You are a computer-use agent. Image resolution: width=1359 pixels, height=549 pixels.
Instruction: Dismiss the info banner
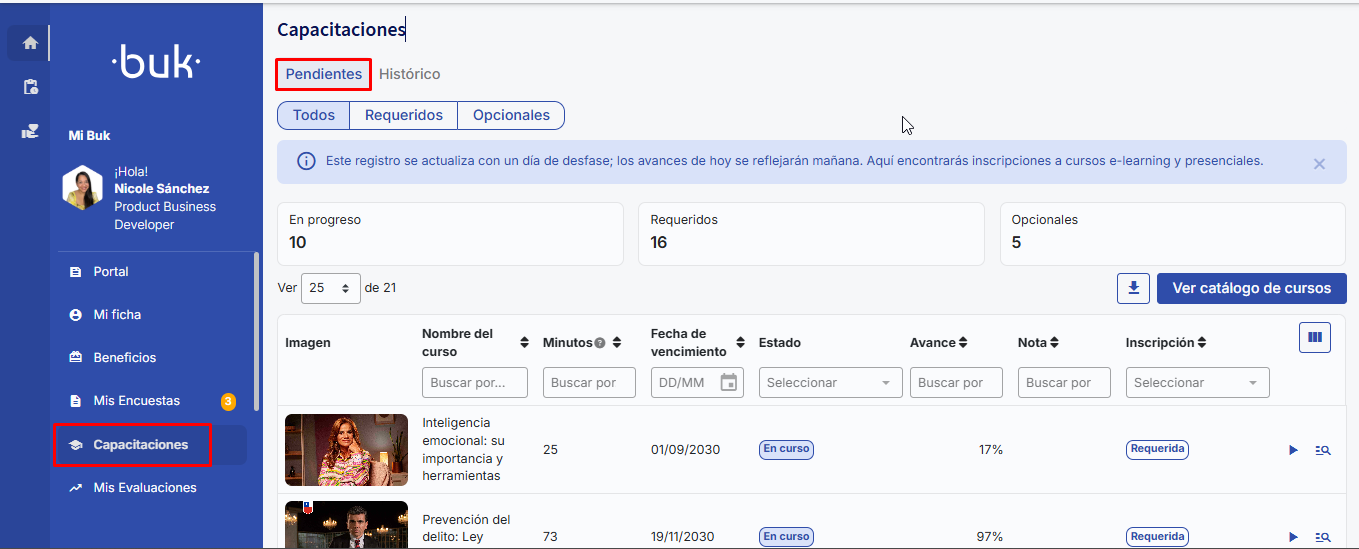point(1319,164)
